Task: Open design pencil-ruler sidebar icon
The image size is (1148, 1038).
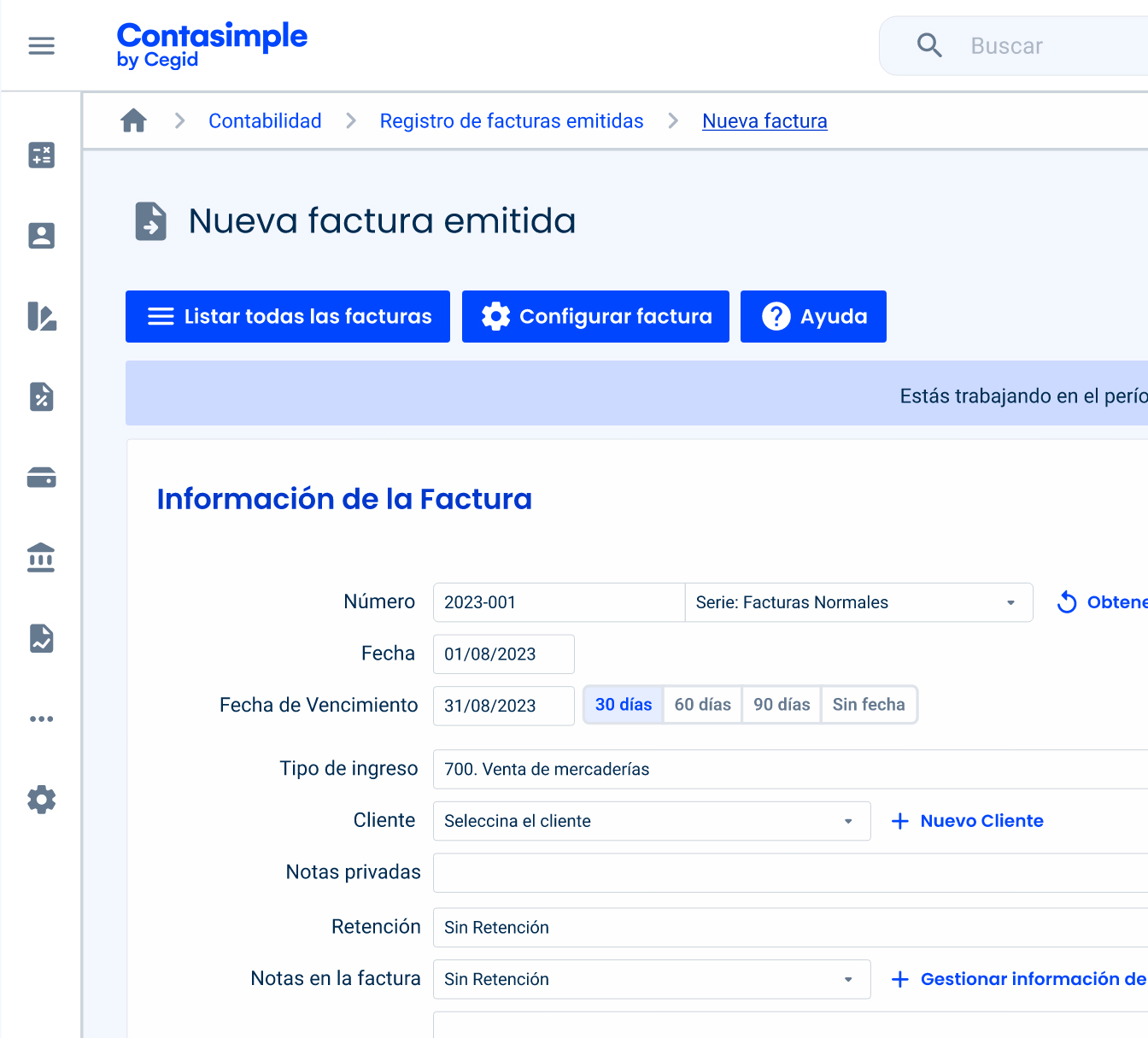Action: (x=41, y=316)
